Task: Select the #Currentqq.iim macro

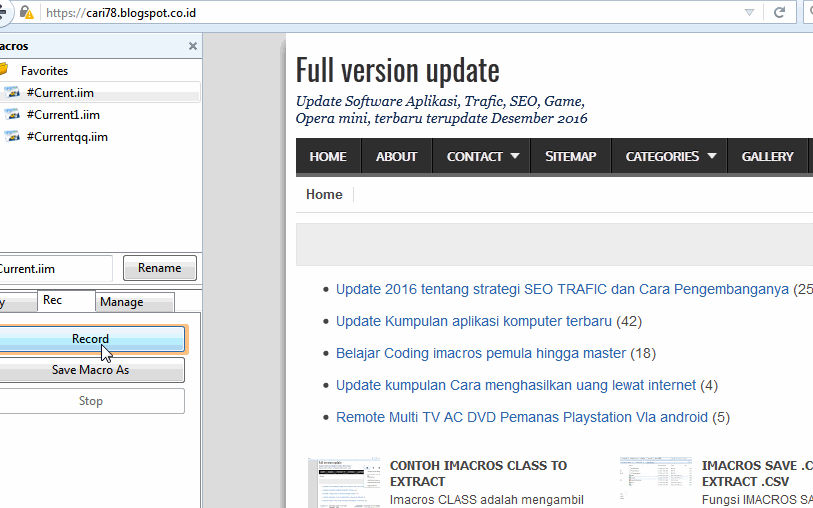Action: pyautogui.click(x=67, y=137)
